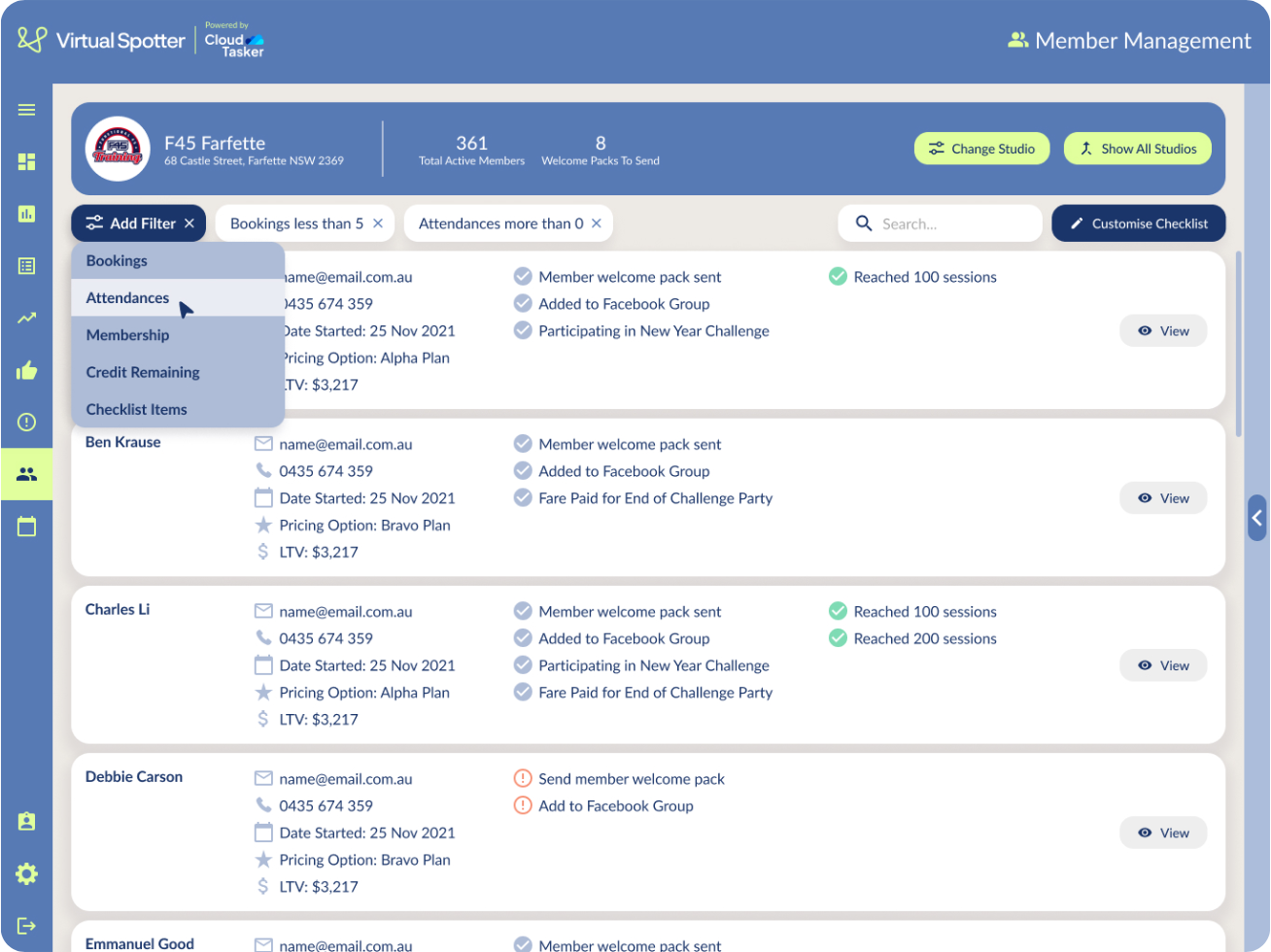
Task: View Ben Krause's member details
Action: pos(1163,498)
